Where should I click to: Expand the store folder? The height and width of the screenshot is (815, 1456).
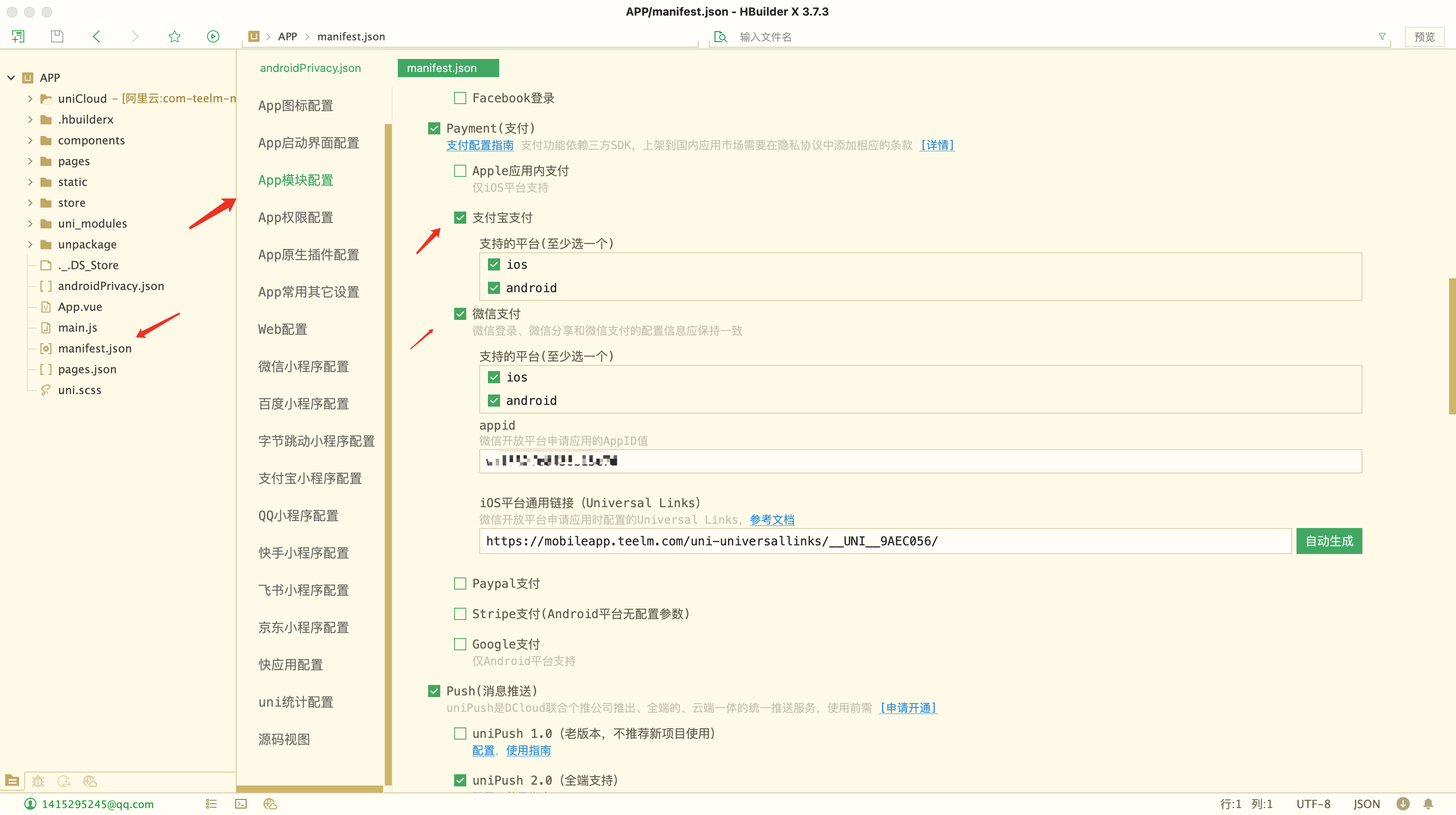coord(30,202)
